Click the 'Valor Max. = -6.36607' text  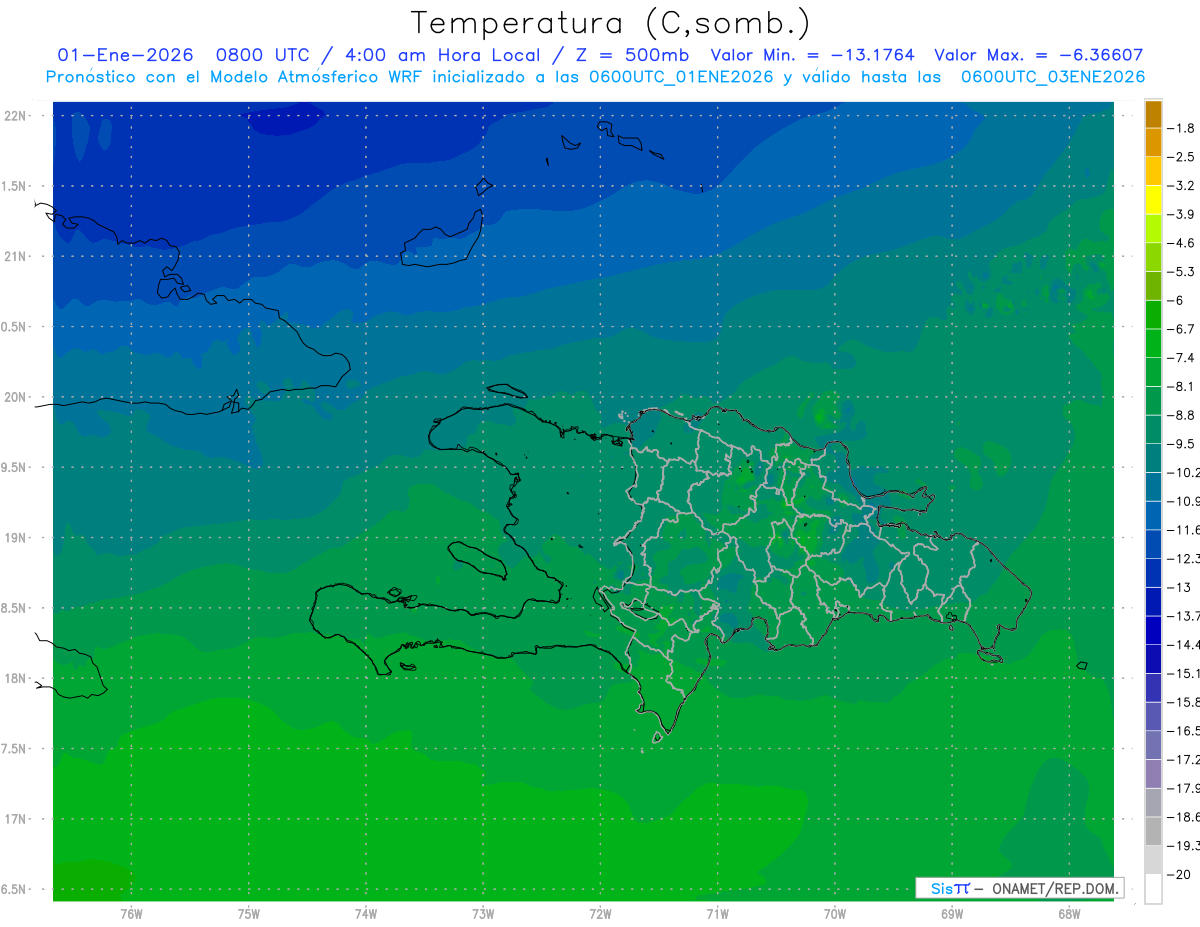coord(1039,56)
